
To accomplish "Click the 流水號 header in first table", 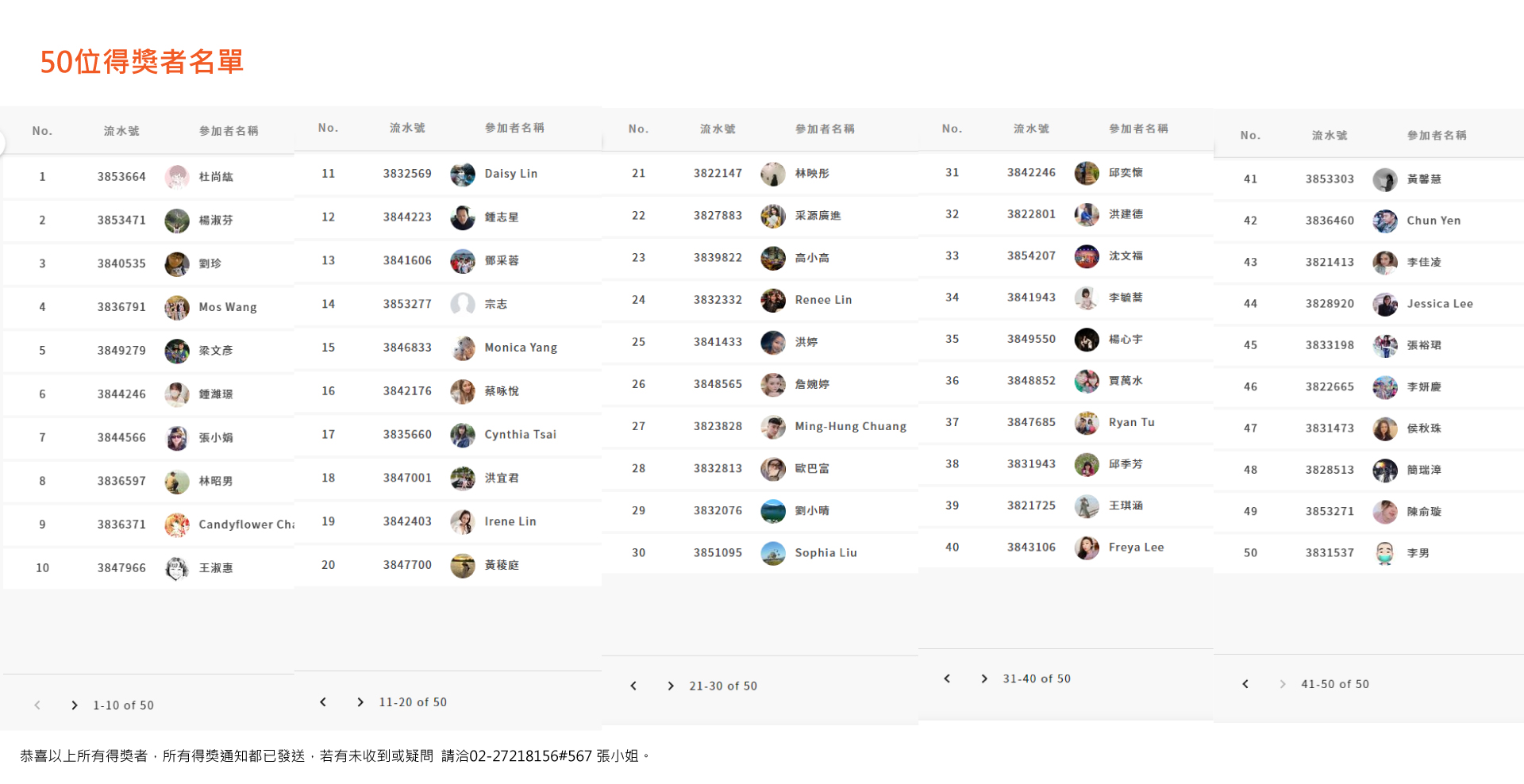I will pyautogui.click(x=121, y=131).
